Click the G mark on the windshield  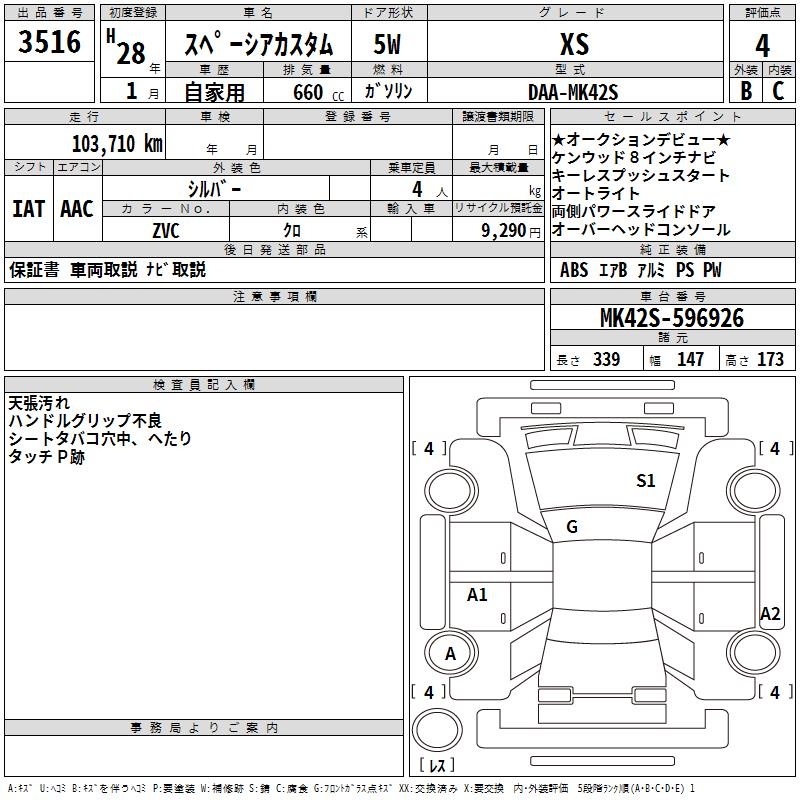[x=572, y=527]
